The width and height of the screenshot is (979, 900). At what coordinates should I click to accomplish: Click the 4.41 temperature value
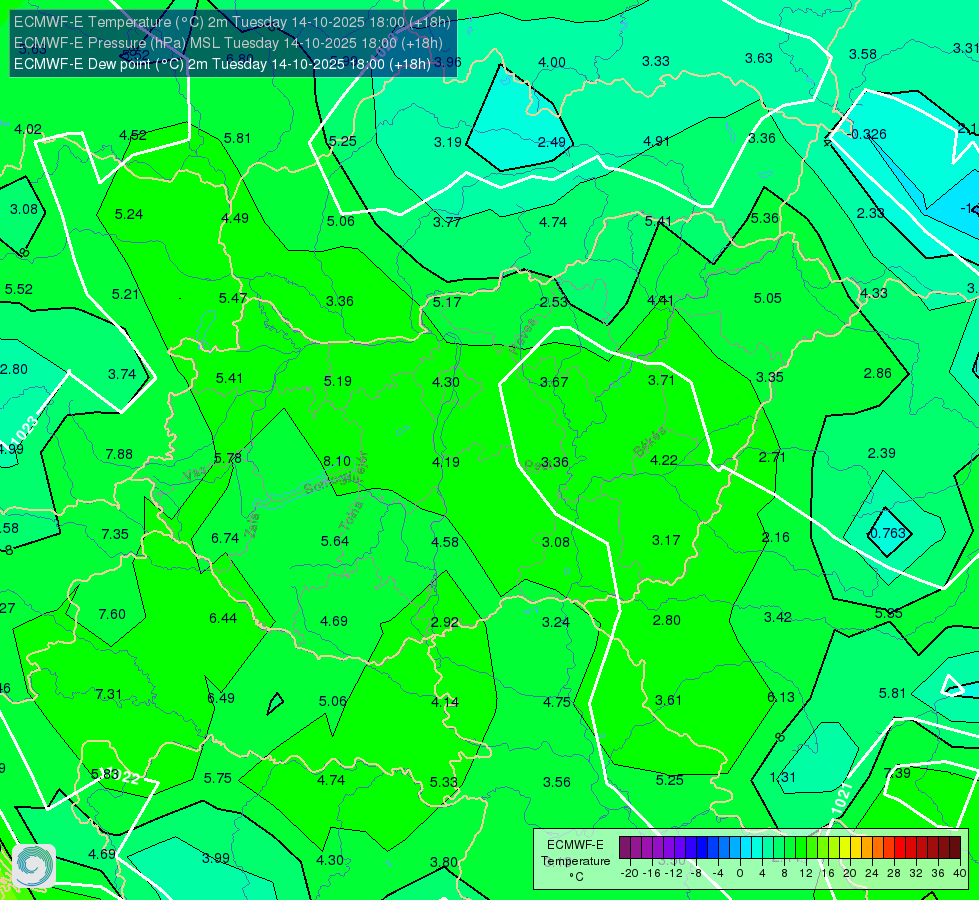pyautogui.click(x=661, y=300)
